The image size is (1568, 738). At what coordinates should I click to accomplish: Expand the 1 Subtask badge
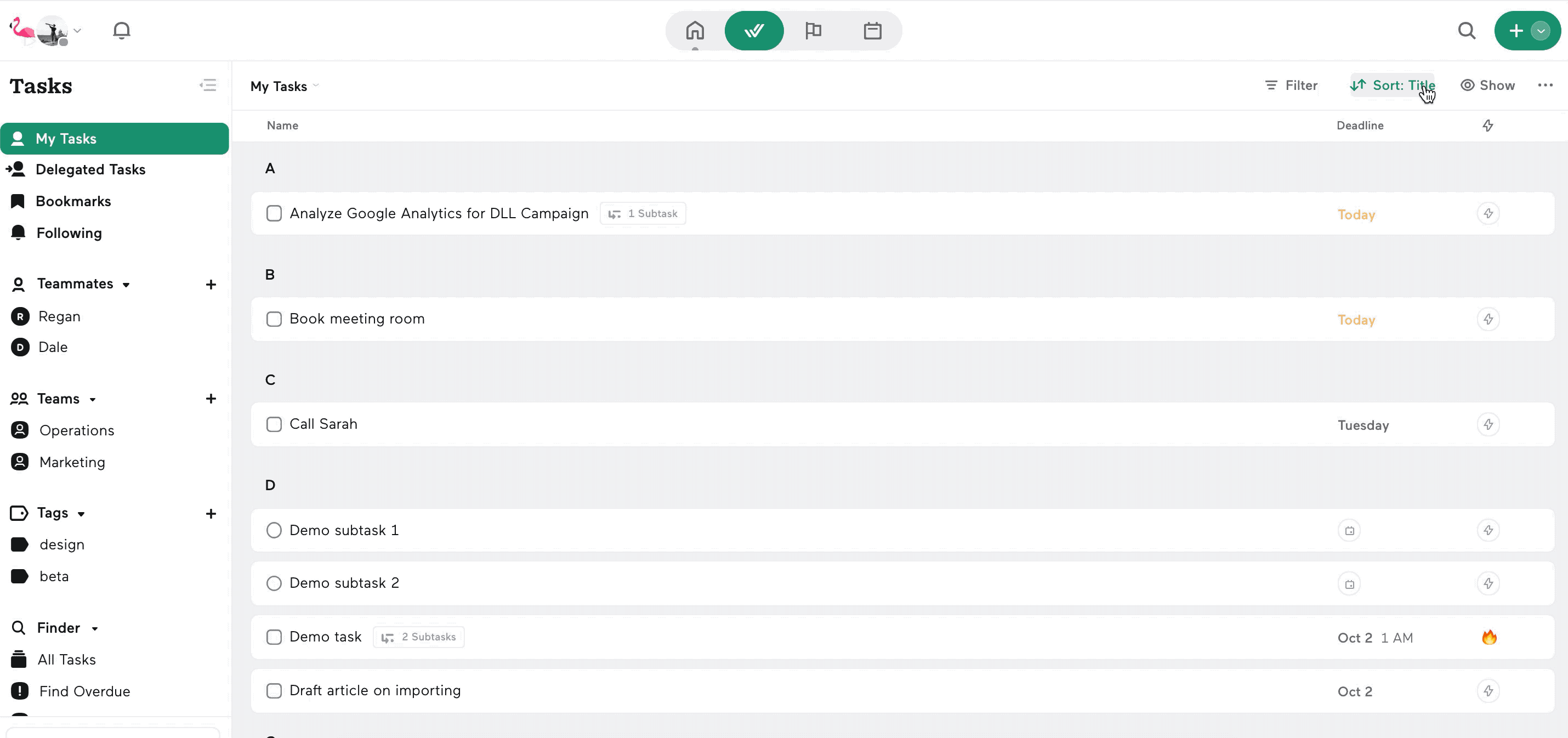pos(643,213)
